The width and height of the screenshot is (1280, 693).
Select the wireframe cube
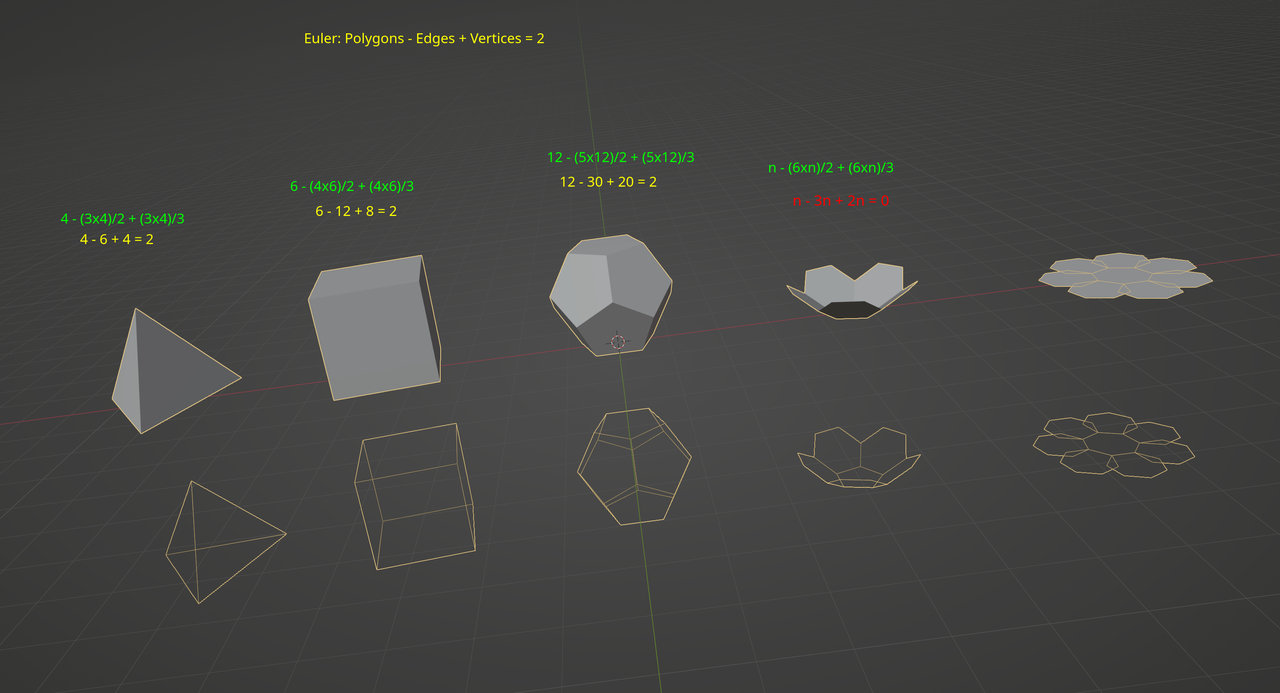[415, 496]
